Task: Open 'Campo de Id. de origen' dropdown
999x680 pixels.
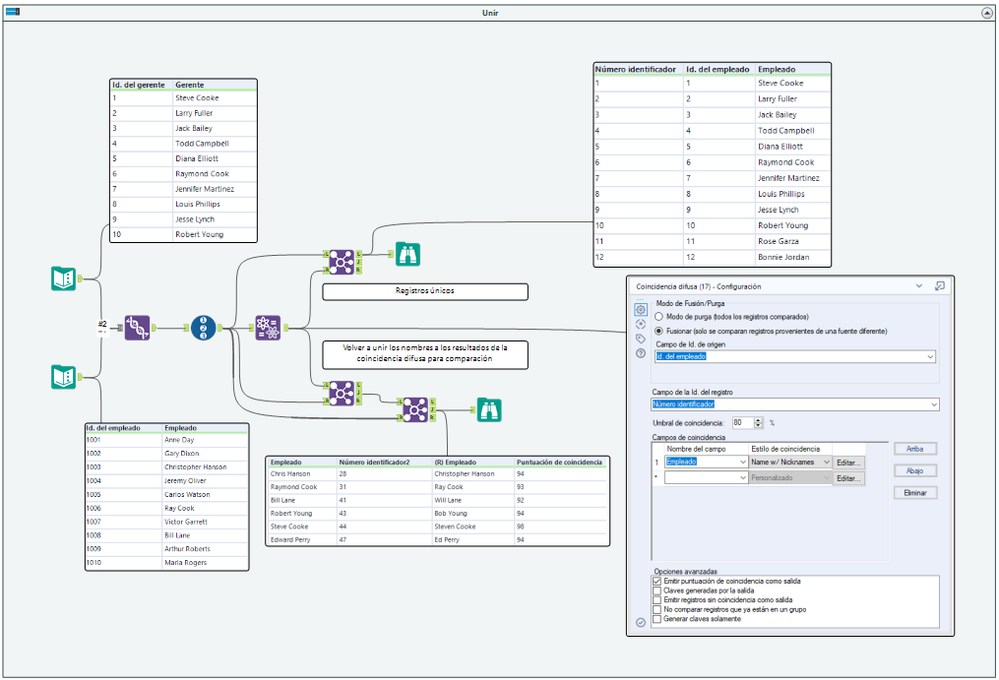Action: pos(930,356)
